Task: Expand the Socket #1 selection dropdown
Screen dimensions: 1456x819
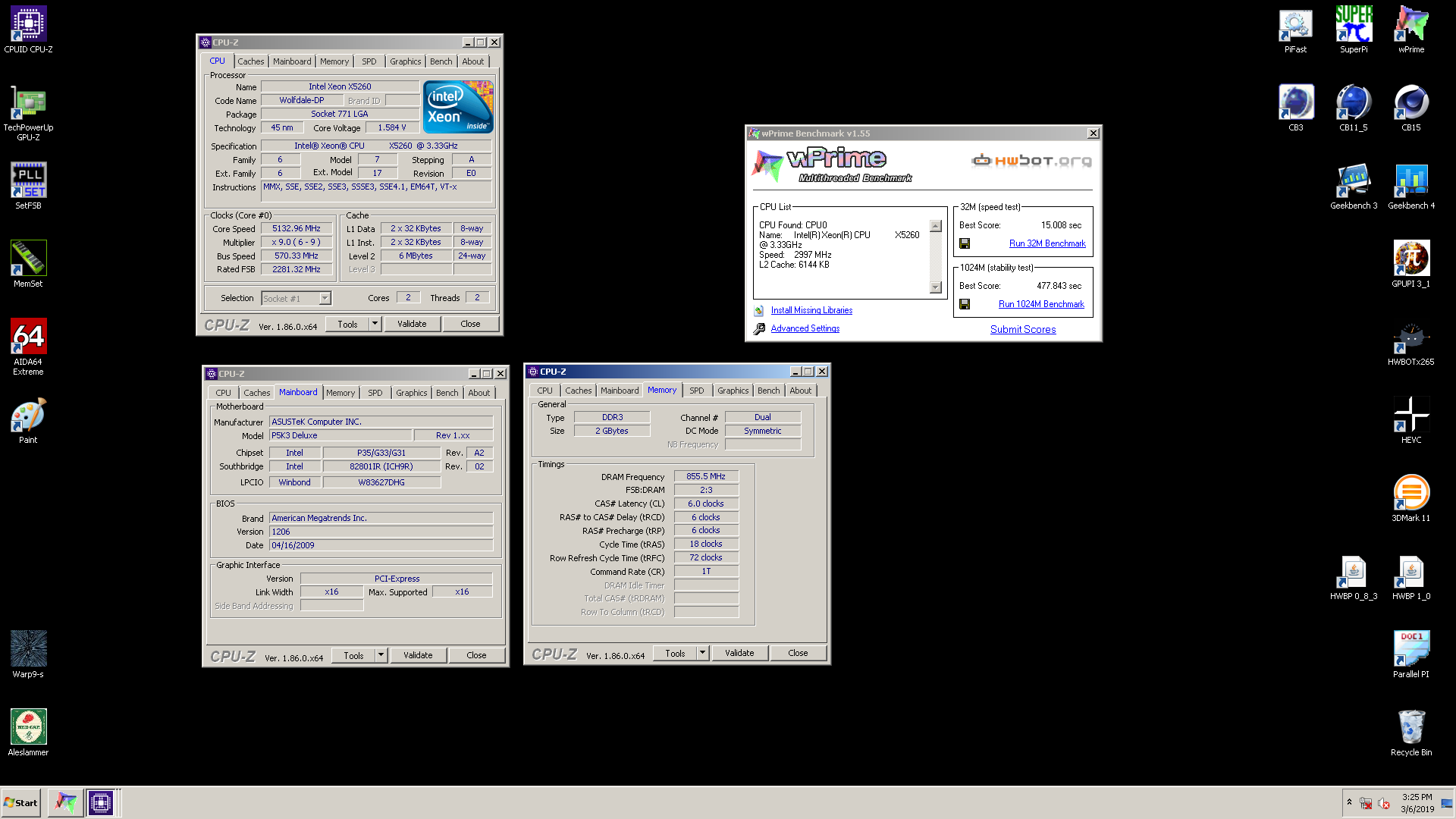Action: [325, 299]
